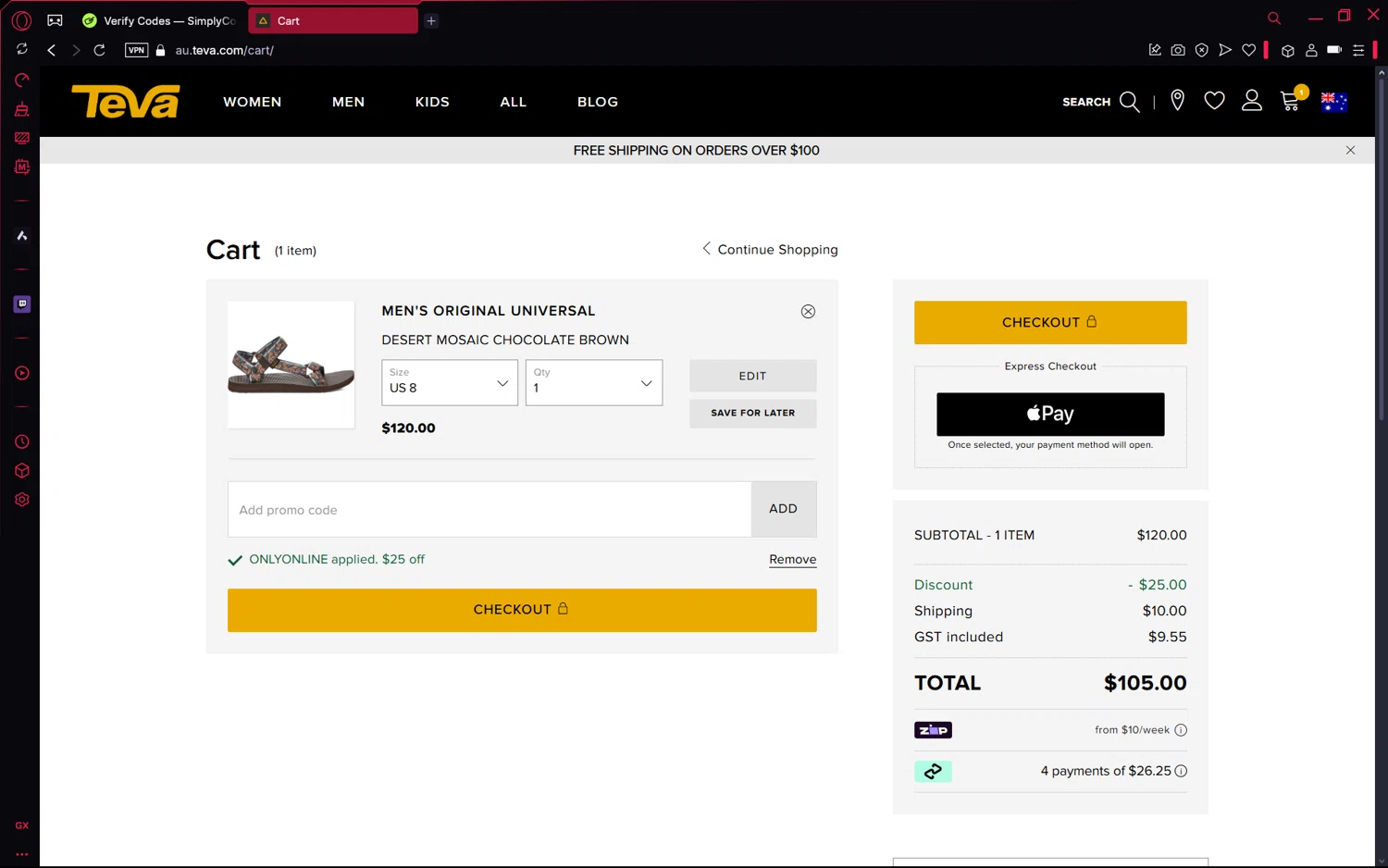Focus the Add promo code field

click(490, 509)
